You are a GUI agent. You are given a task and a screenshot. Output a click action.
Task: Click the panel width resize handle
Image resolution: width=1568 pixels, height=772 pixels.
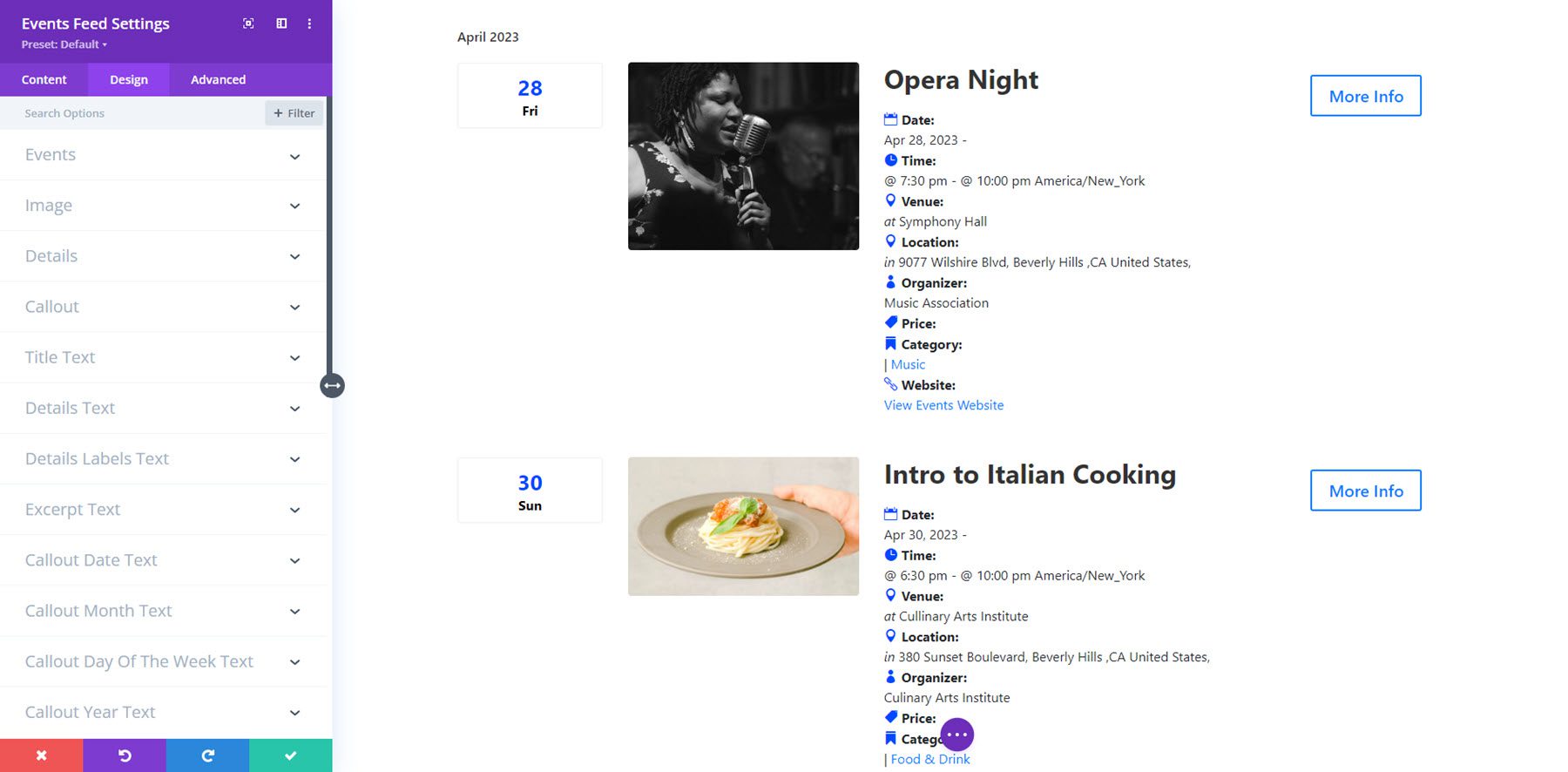332,385
